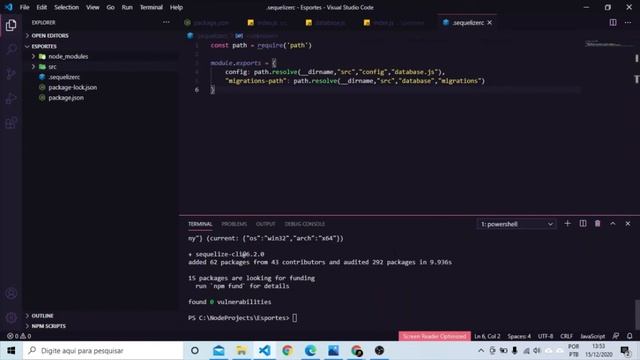Open Cortana circle on taskbar

[x=195, y=351]
